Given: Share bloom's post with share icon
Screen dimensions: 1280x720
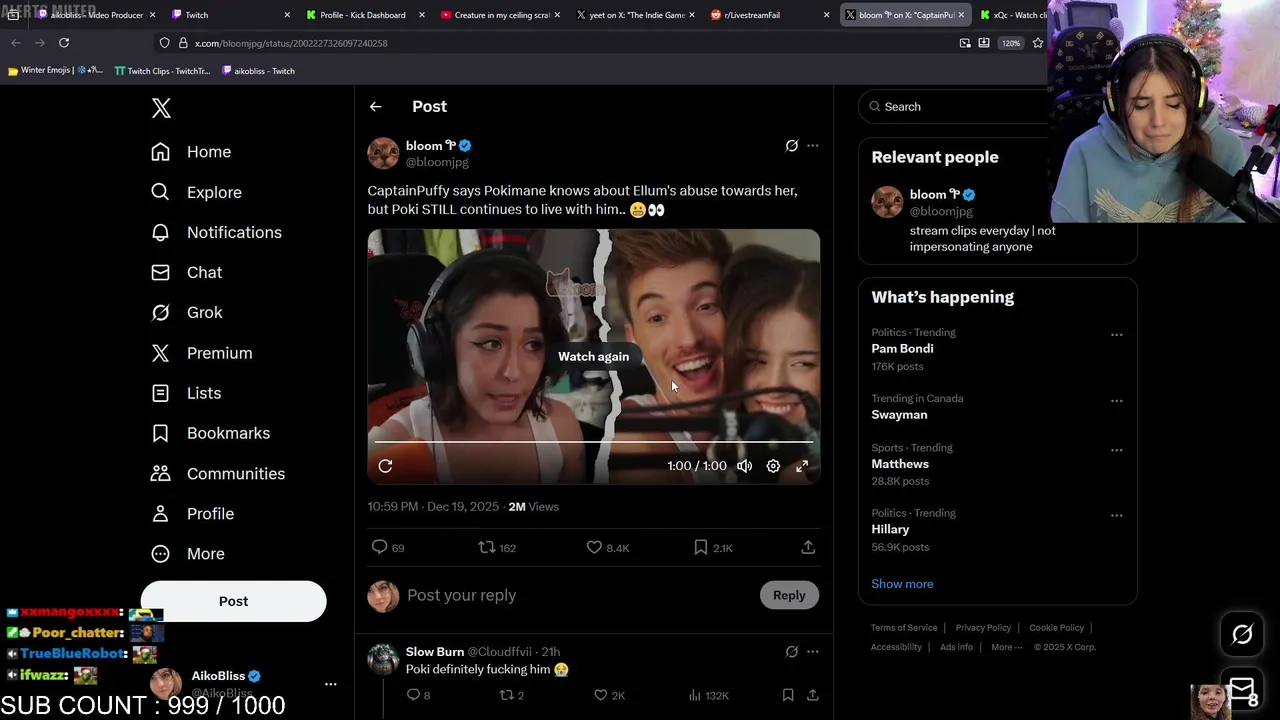Looking at the screenshot, I should pos(808,547).
